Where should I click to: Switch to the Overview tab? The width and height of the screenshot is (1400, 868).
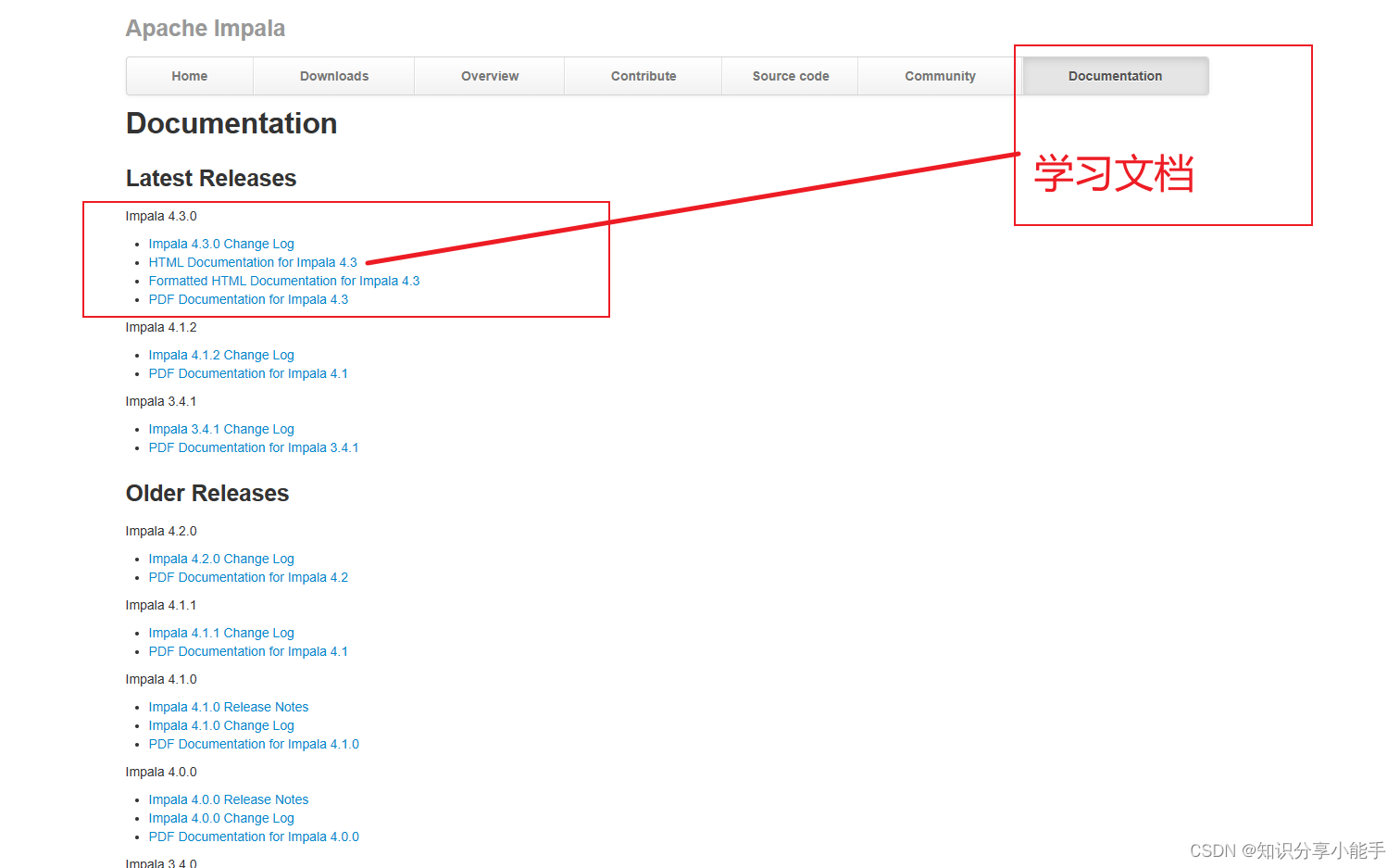coord(490,76)
